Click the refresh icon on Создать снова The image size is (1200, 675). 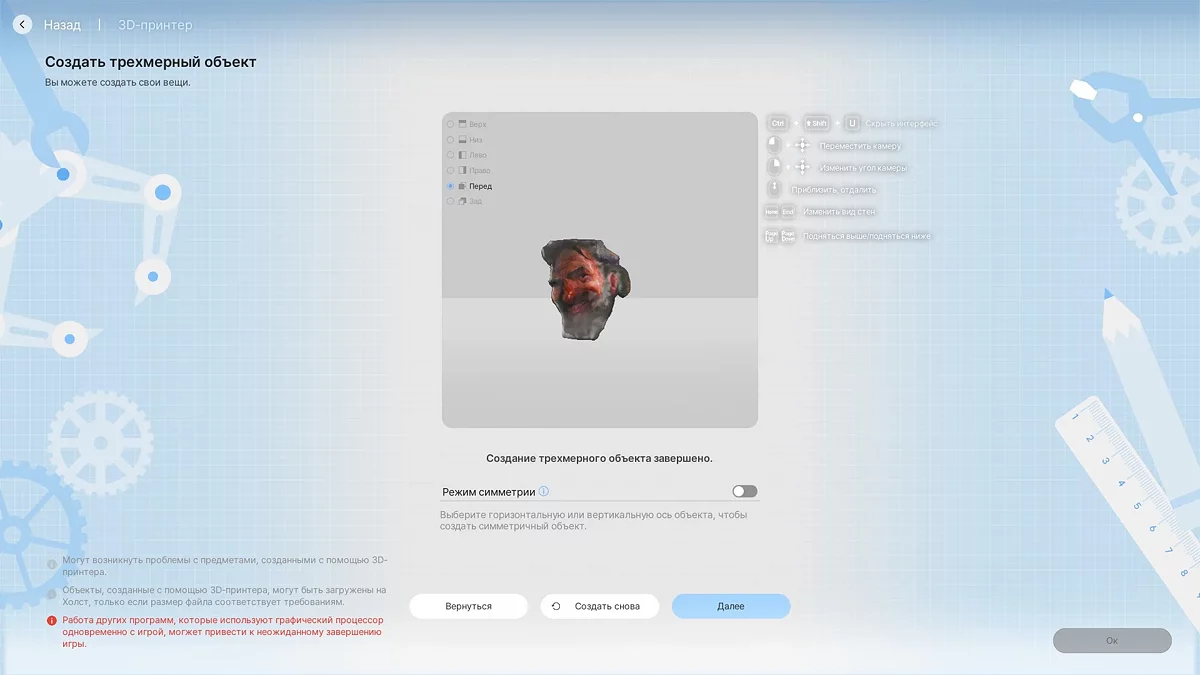(x=556, y=606)
